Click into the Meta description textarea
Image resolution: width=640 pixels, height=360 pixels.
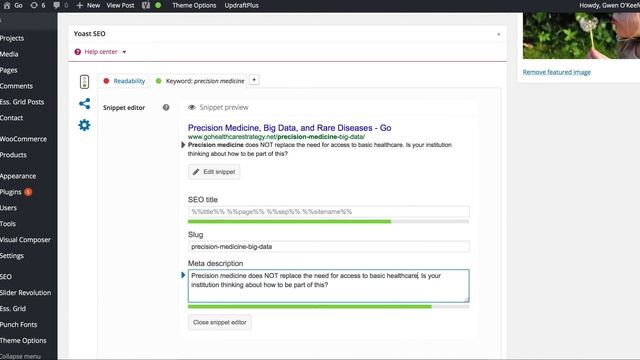point(329,286)
